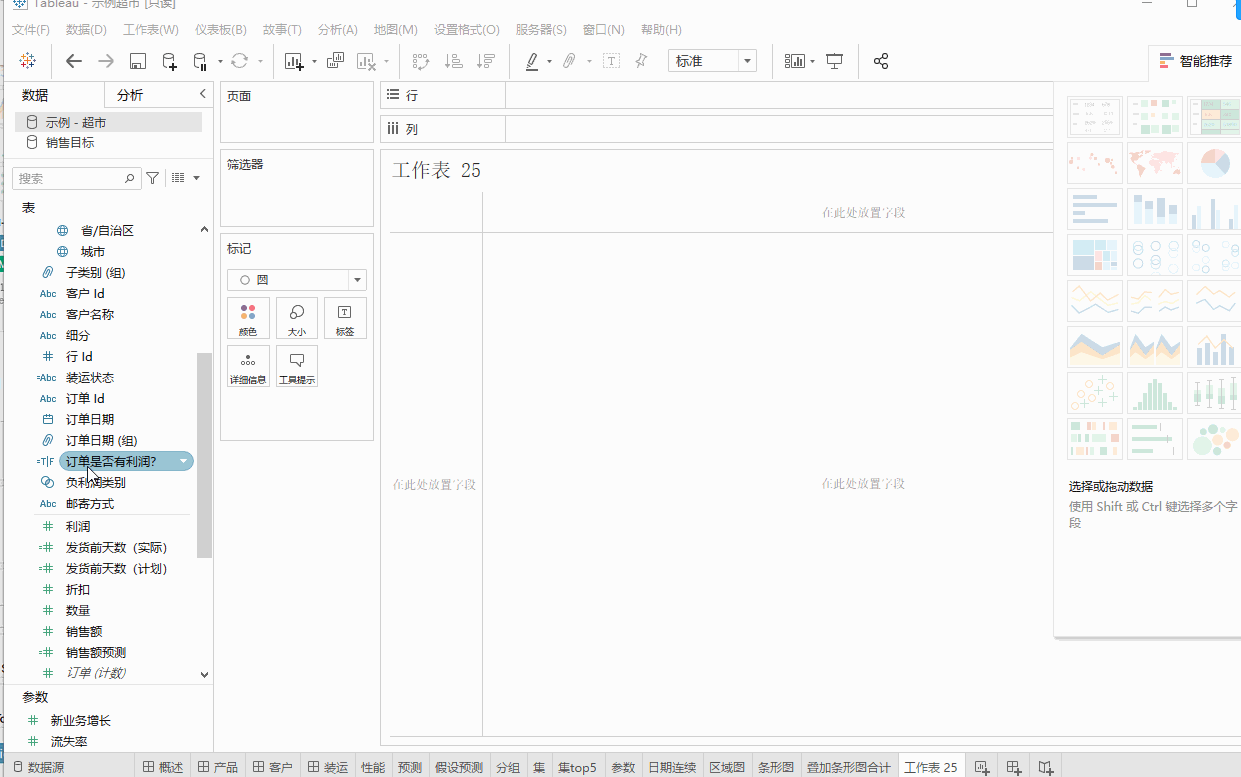Open show/hide cards chart icon
Image resolution: width=1241 pixels, height=777 pixels.
point(795,61)
